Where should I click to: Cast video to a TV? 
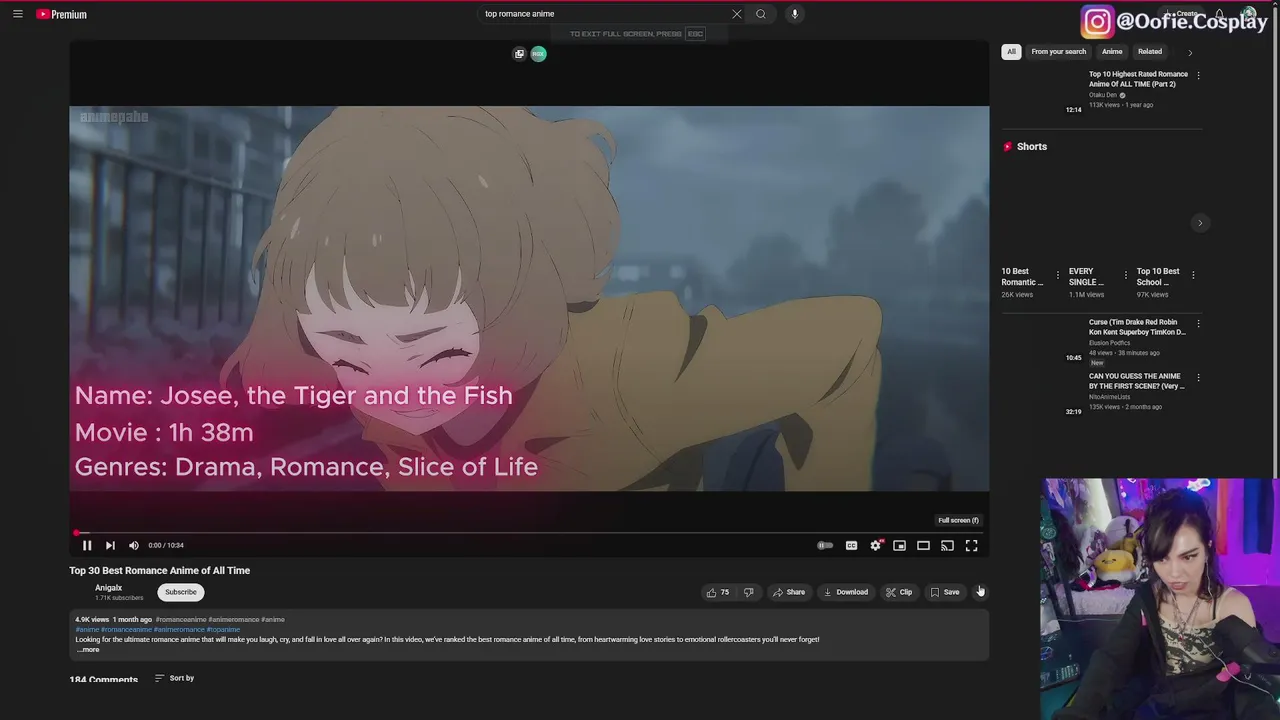(948, 545)
